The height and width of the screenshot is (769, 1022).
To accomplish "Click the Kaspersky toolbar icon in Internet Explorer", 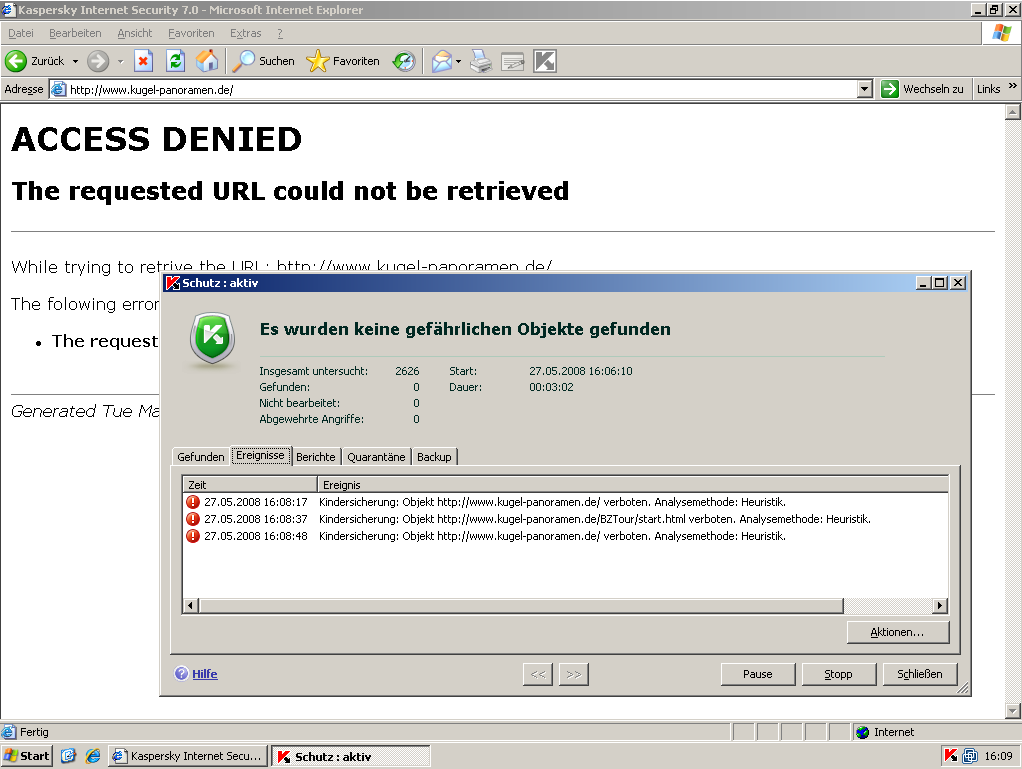I will click(x=544, y=61).
